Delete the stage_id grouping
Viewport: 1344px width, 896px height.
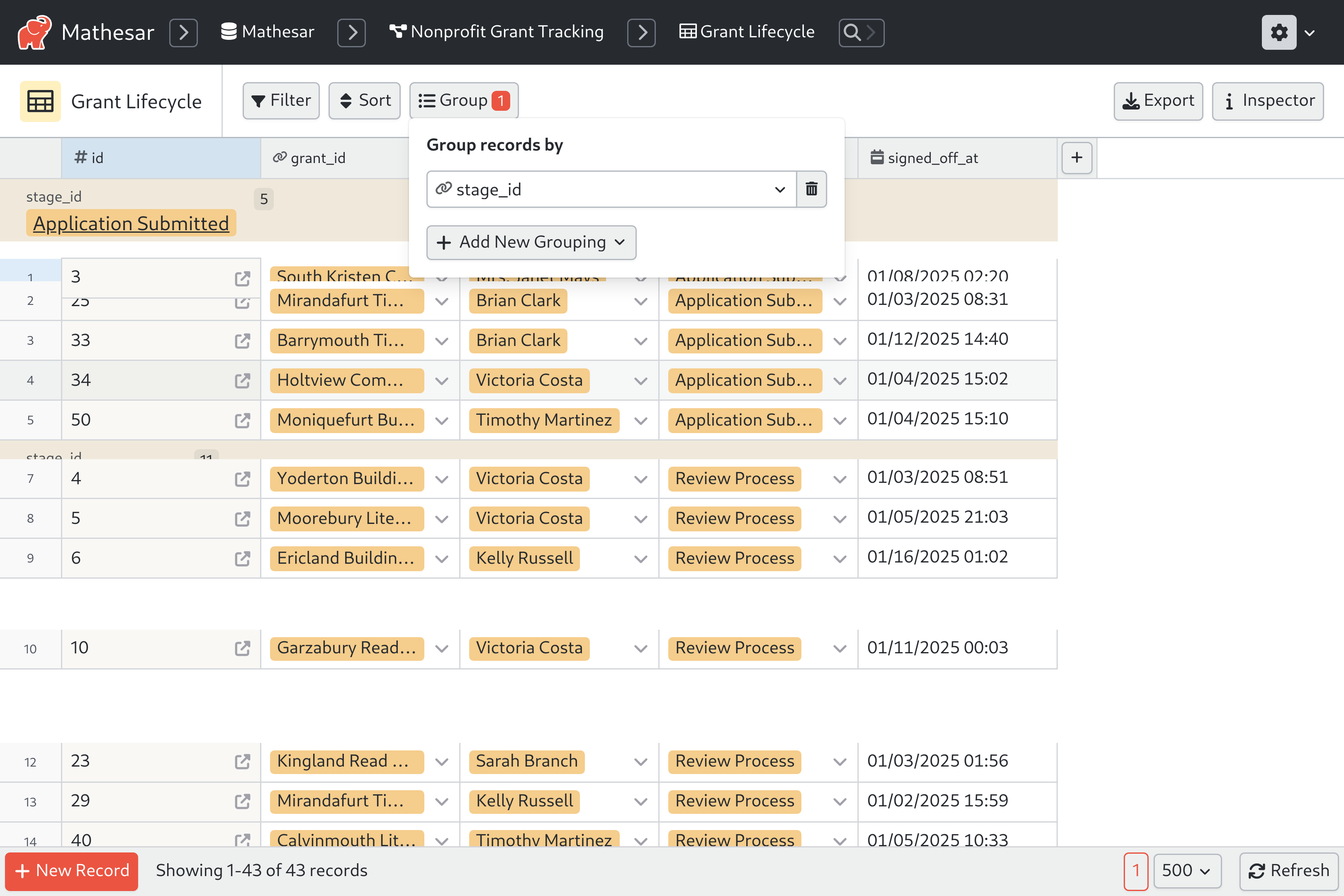(x=811, y=189)
